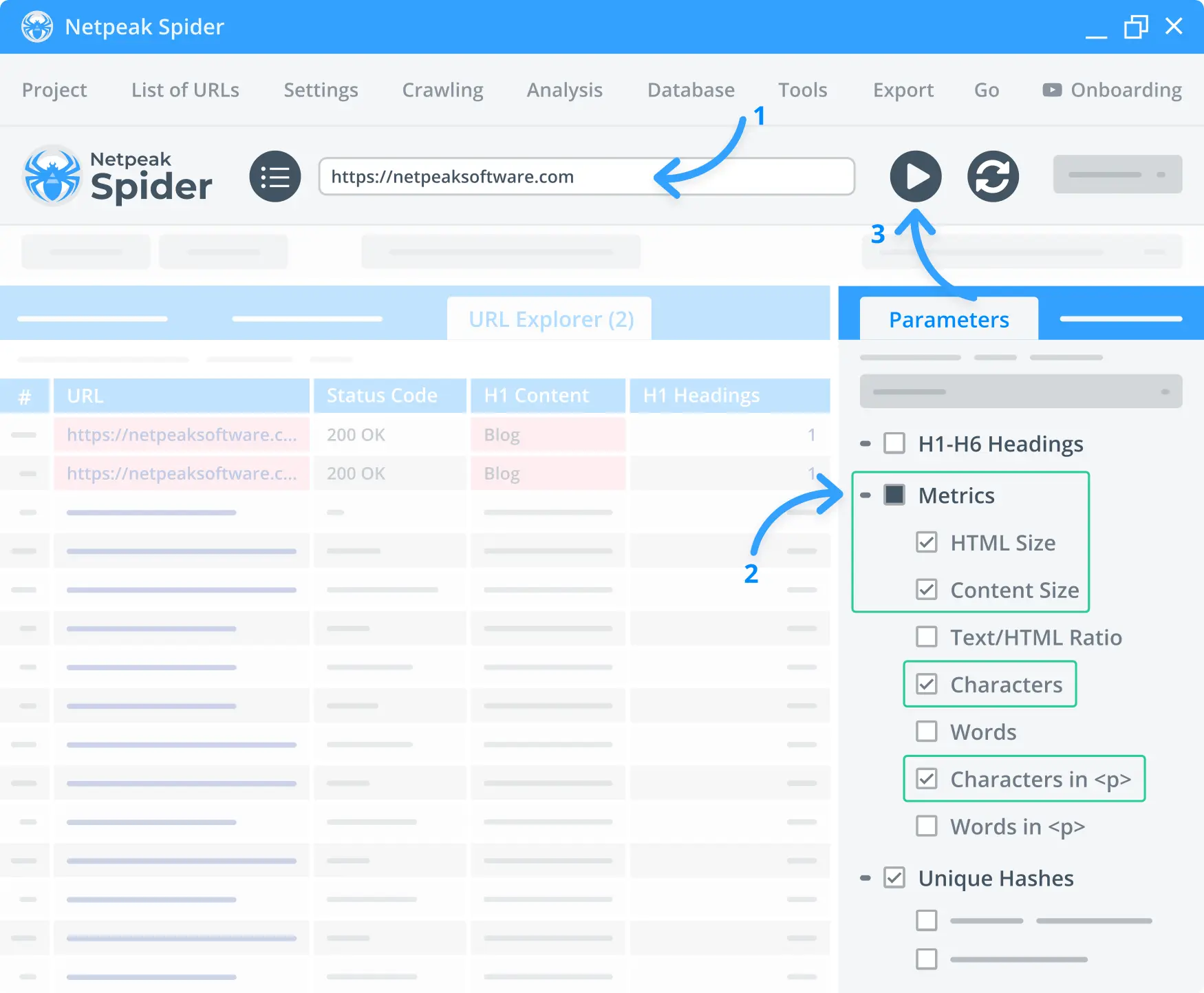
Task: Click the Onboarding video icon
Action: point(1051,90)
